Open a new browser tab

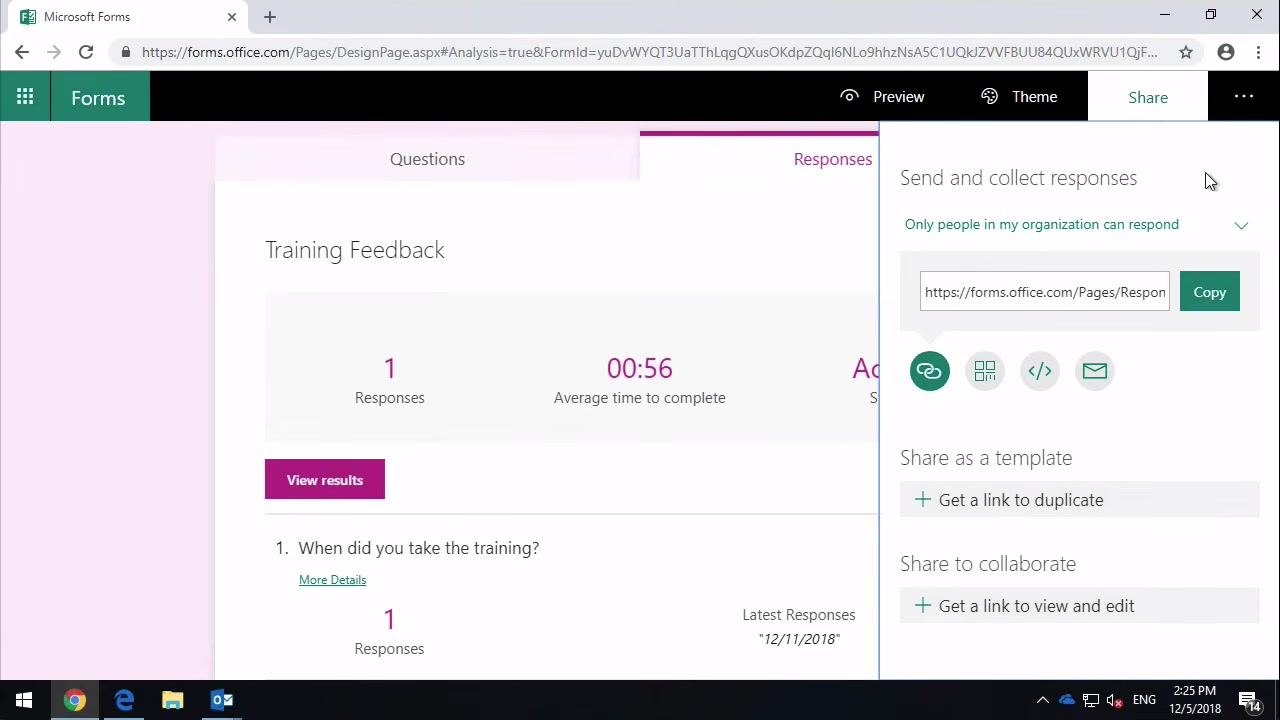pos(270,17)
